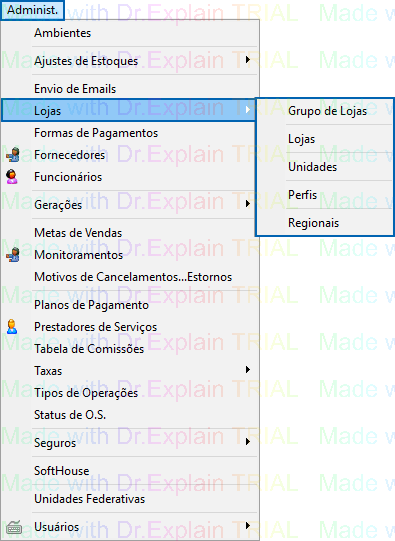Click the Usuários keyboard icon
Viewport: 395px width, 541px height.
[14, 527]
